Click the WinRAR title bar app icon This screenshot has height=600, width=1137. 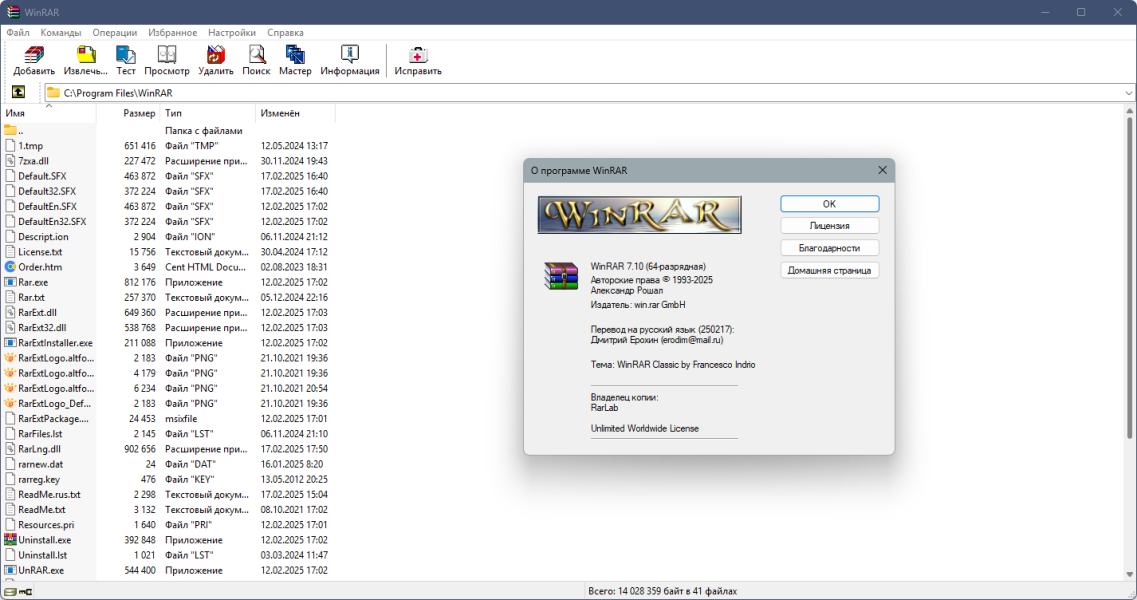pos(13,12)
